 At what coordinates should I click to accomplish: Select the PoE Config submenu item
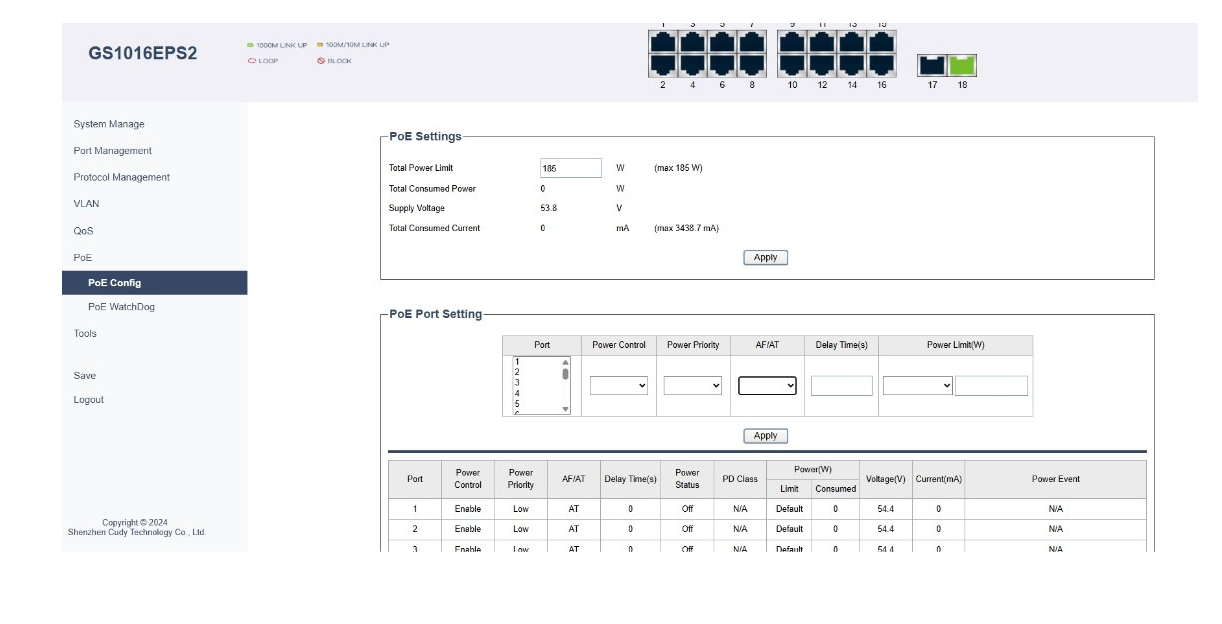154,283
